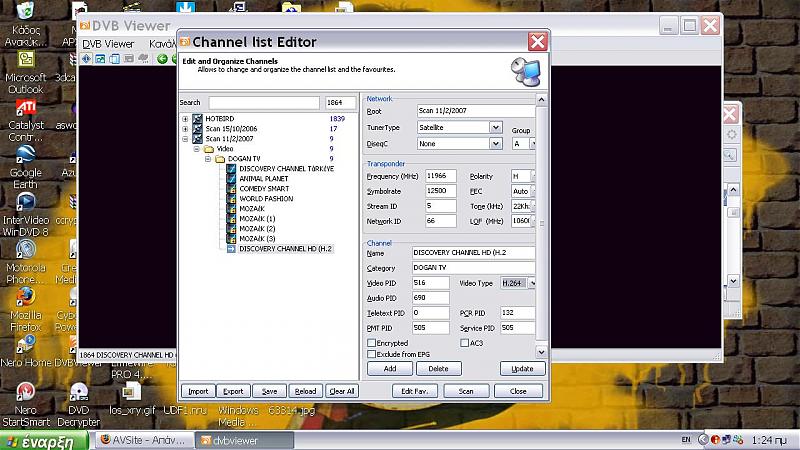Open the DiseqC dropdown
The image size is (800, 450).
[x=495, y=144]
